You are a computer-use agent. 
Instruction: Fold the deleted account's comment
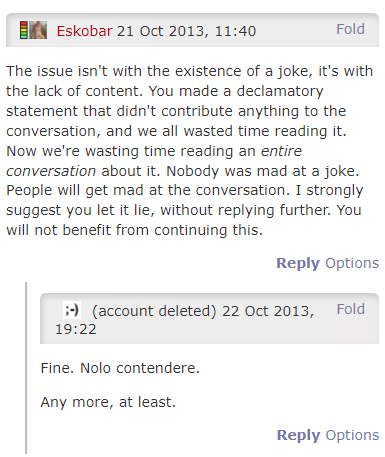[351, 309]
